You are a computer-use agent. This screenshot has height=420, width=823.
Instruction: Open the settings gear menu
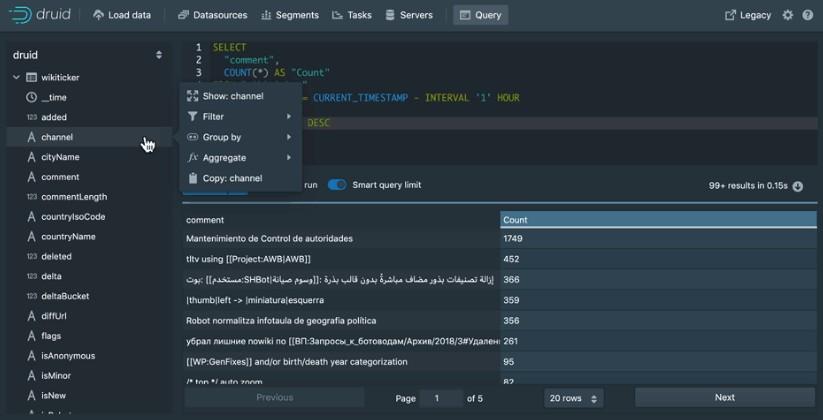pos(788,15)
